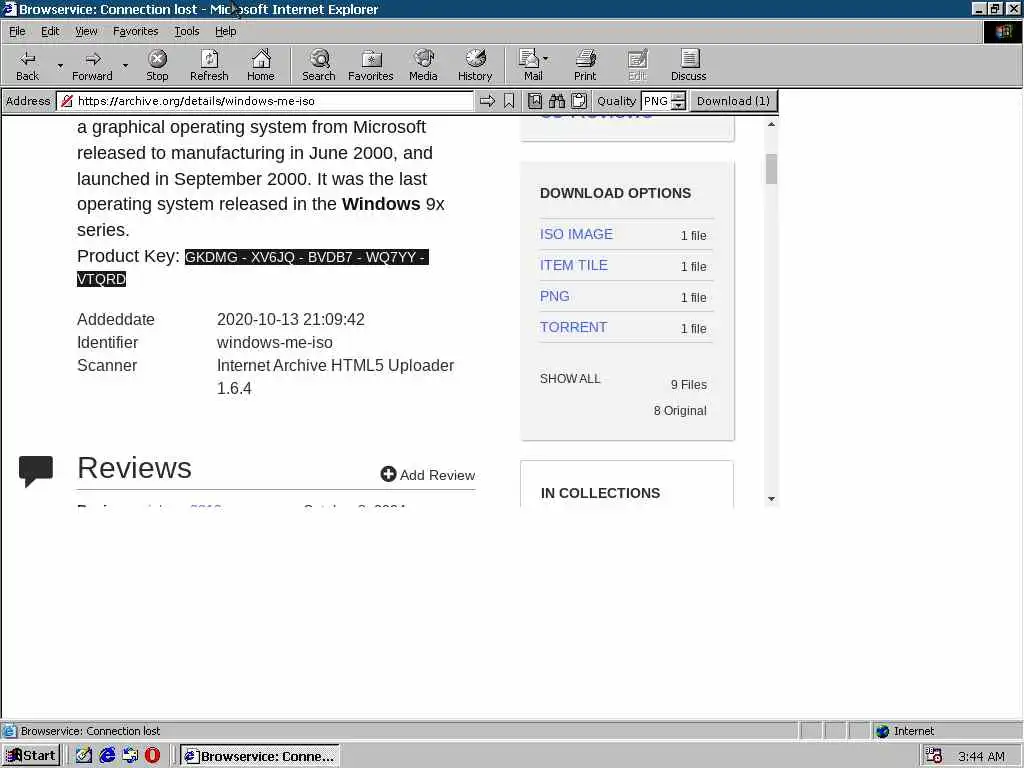Click the Go arrow next to address bar

point(487,101)
